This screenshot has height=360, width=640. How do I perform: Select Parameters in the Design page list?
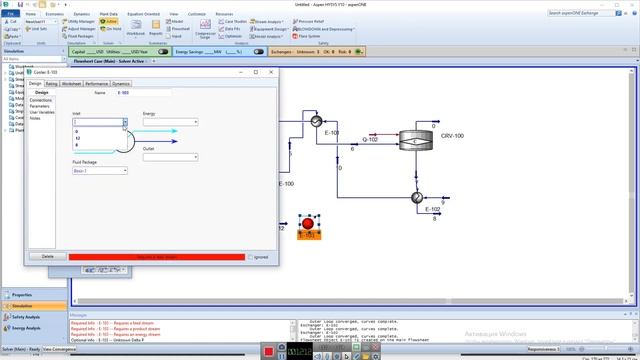tap(40, 106)
